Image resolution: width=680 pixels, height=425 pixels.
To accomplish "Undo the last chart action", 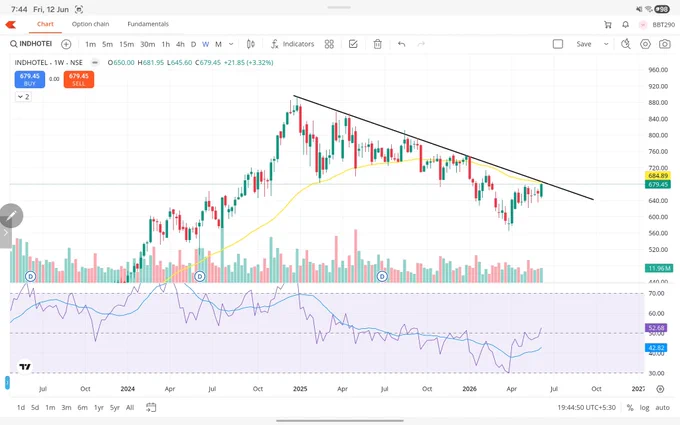I will [402, 44].
